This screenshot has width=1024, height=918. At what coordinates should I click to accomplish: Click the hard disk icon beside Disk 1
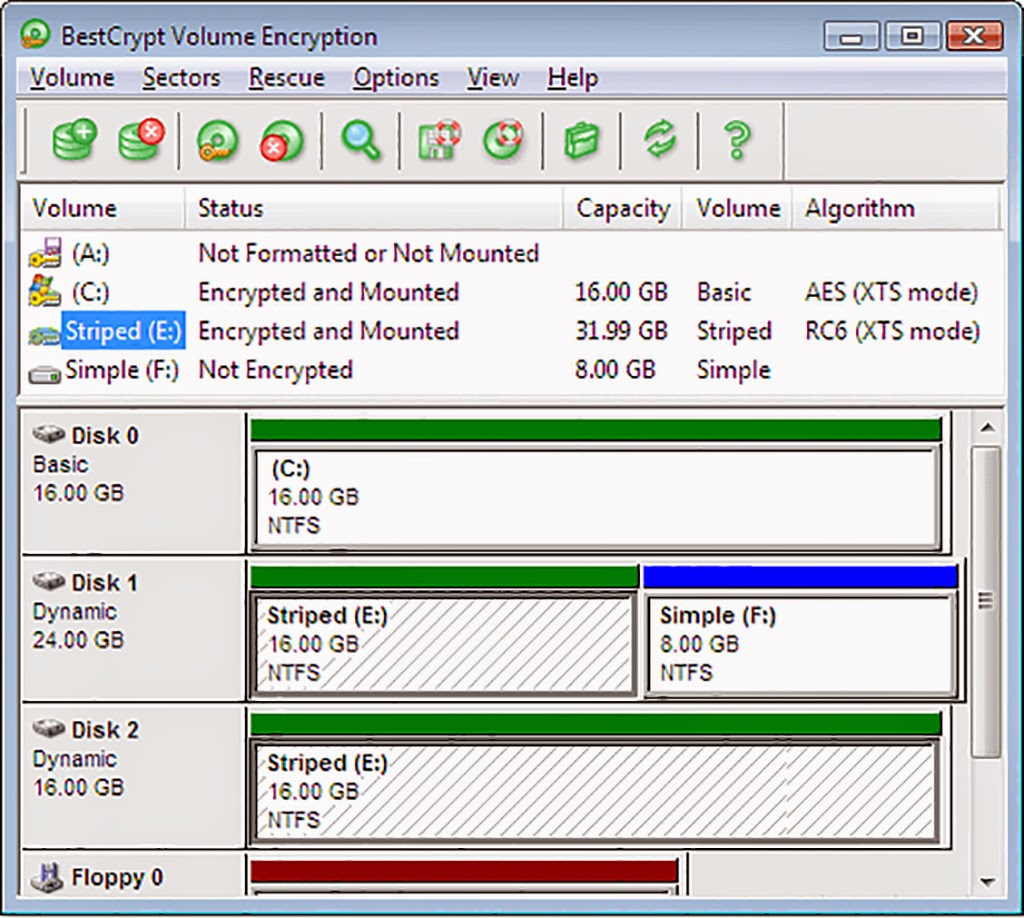tap(49, 580)
